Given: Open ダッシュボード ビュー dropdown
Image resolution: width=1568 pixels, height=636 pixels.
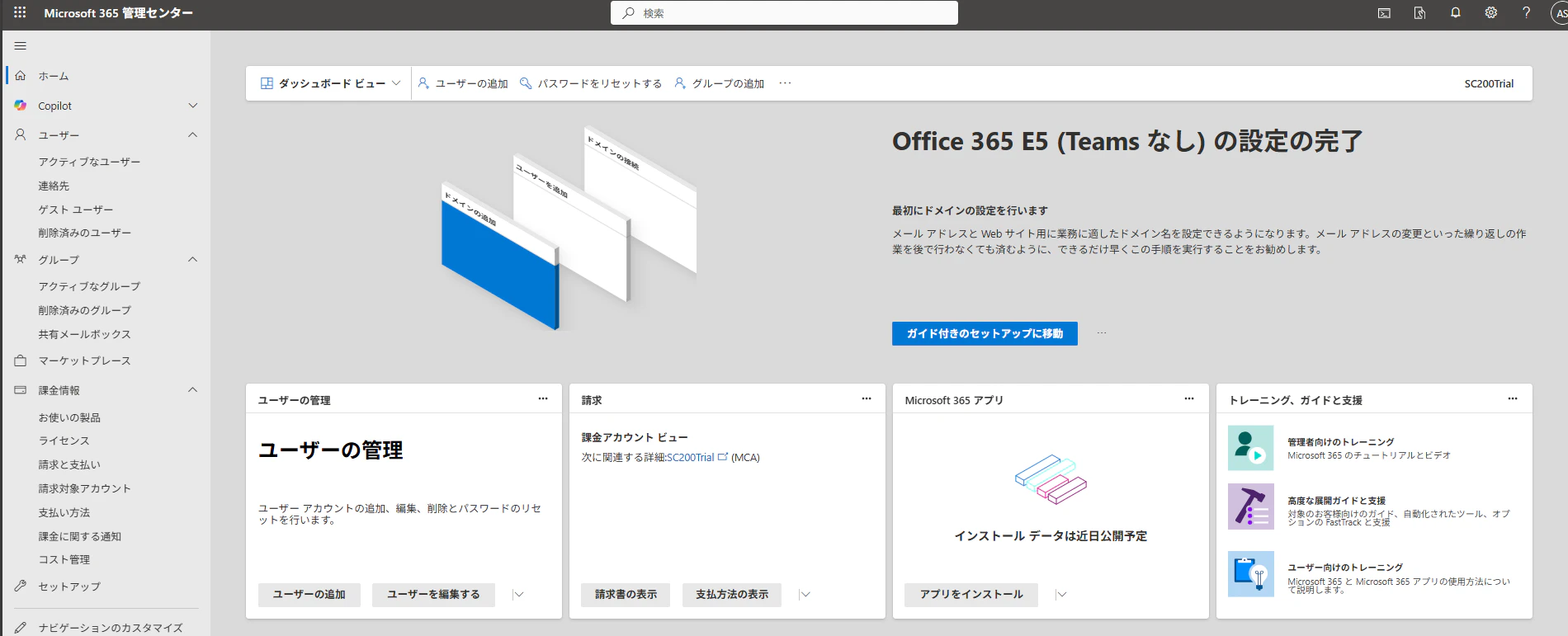Looking at the screenshot, I should point(331,83).
